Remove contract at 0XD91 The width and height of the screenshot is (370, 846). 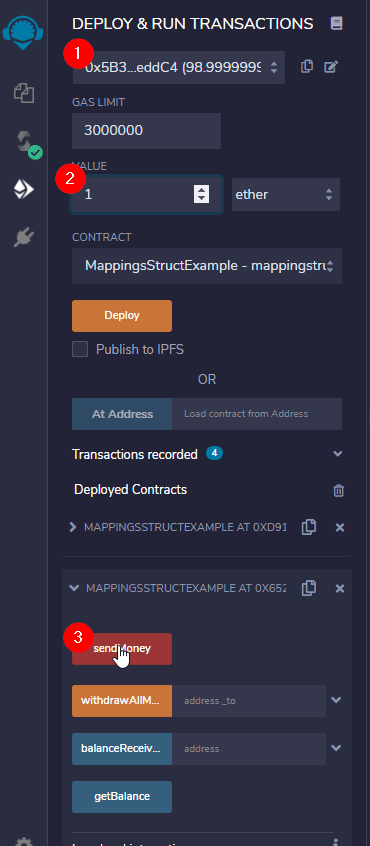click(x=340, y=528)
